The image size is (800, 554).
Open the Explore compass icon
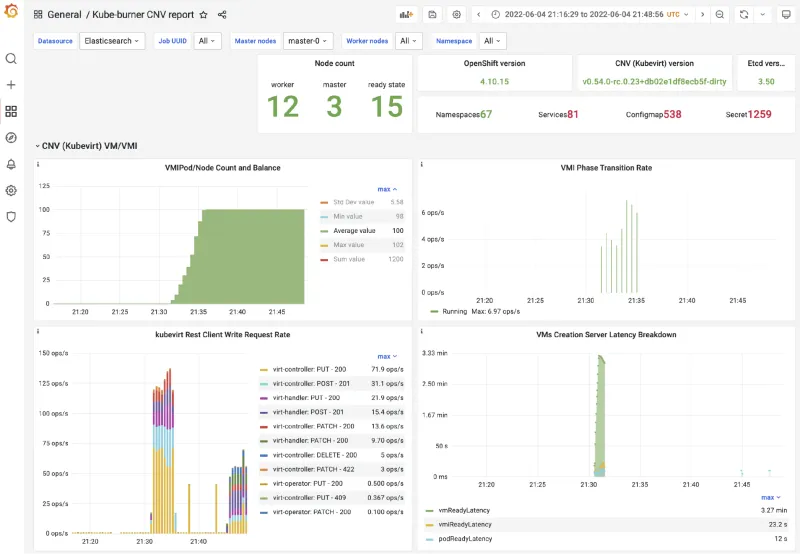point(11,138)
